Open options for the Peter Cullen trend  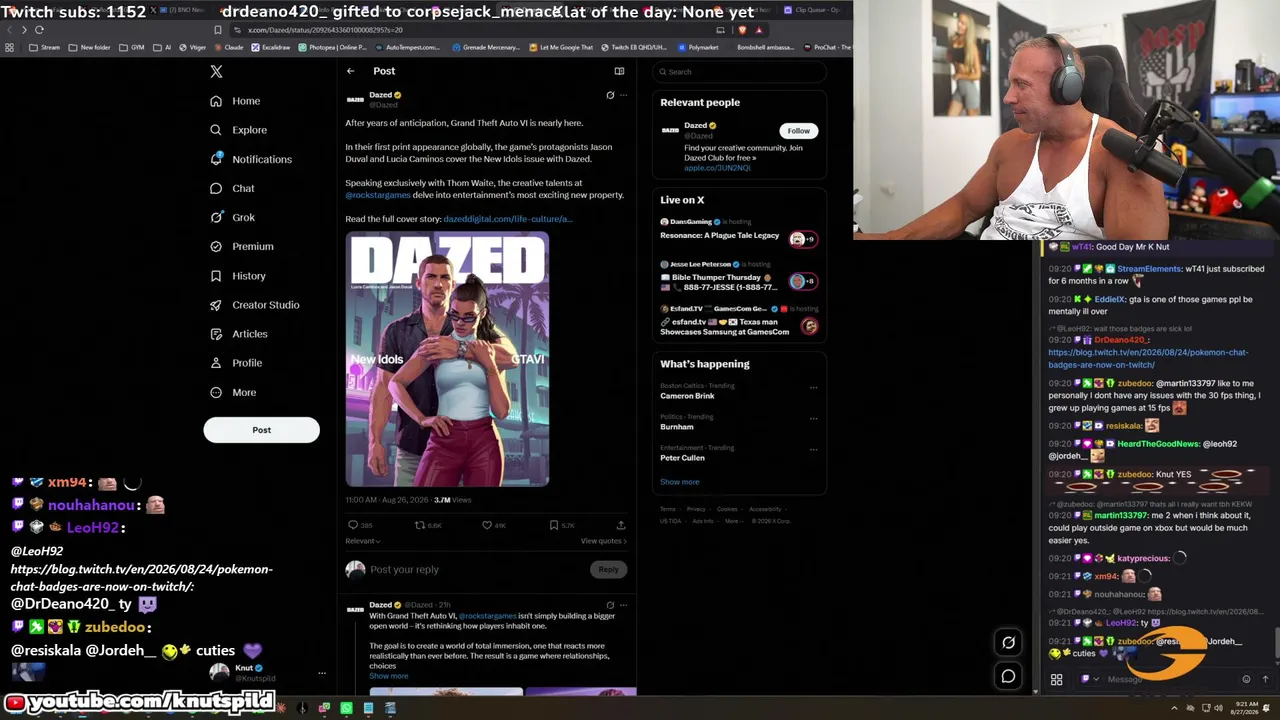(x=813, y=450)
